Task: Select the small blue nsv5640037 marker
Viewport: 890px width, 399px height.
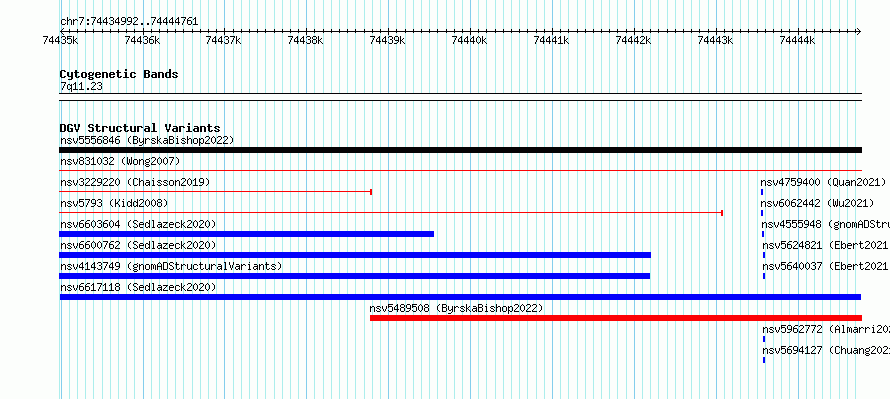Action: coord(764,276)
